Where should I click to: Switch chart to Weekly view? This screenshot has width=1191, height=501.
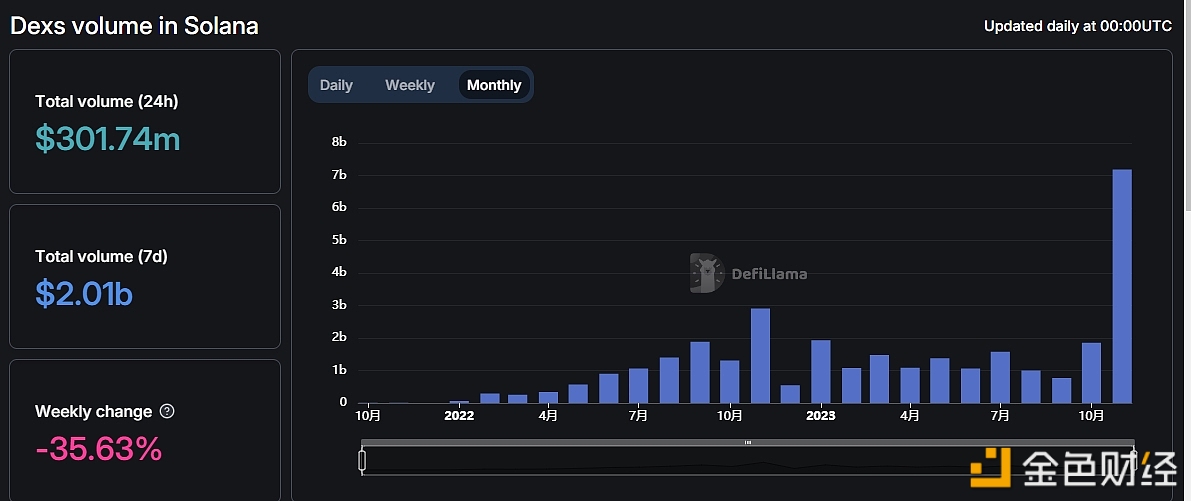(409, 85)
